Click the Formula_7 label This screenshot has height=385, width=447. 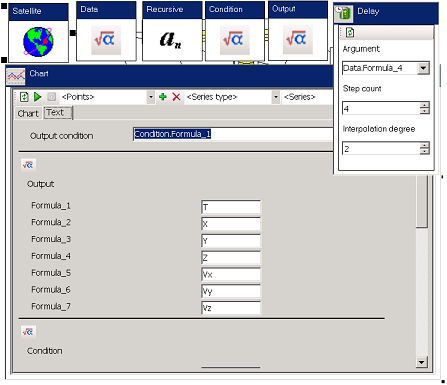pyautogui.click(x=51, y=306)
